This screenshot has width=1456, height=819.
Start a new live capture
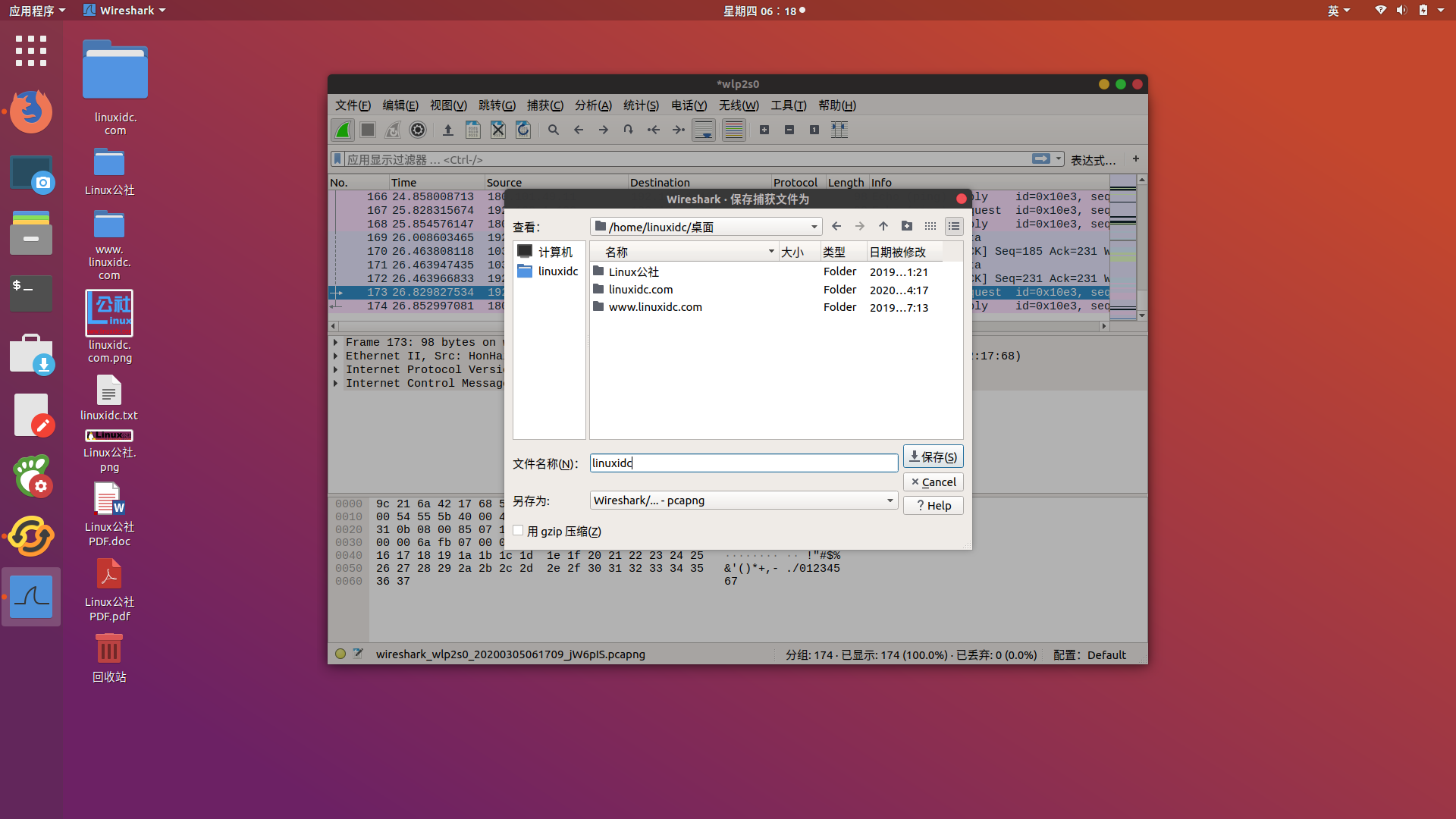point(342,129)
